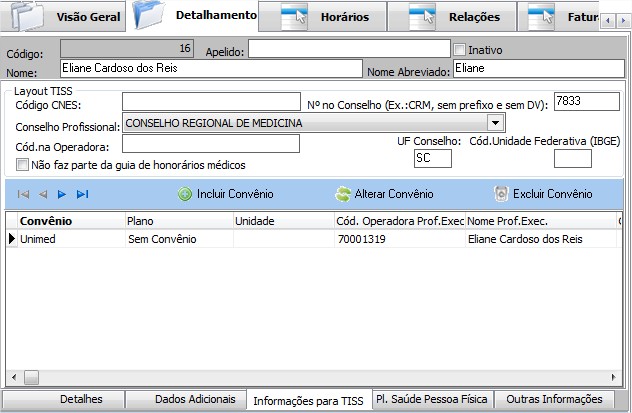Screen dimensions: 632x413
Task: Toggle the Inativo checkbox
Action: (460, 49)
